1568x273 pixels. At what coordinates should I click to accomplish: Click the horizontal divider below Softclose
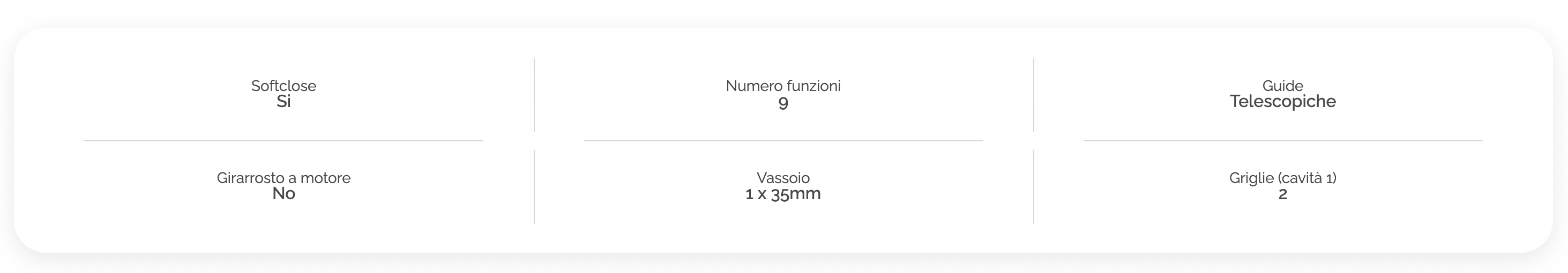coord(283,140)
